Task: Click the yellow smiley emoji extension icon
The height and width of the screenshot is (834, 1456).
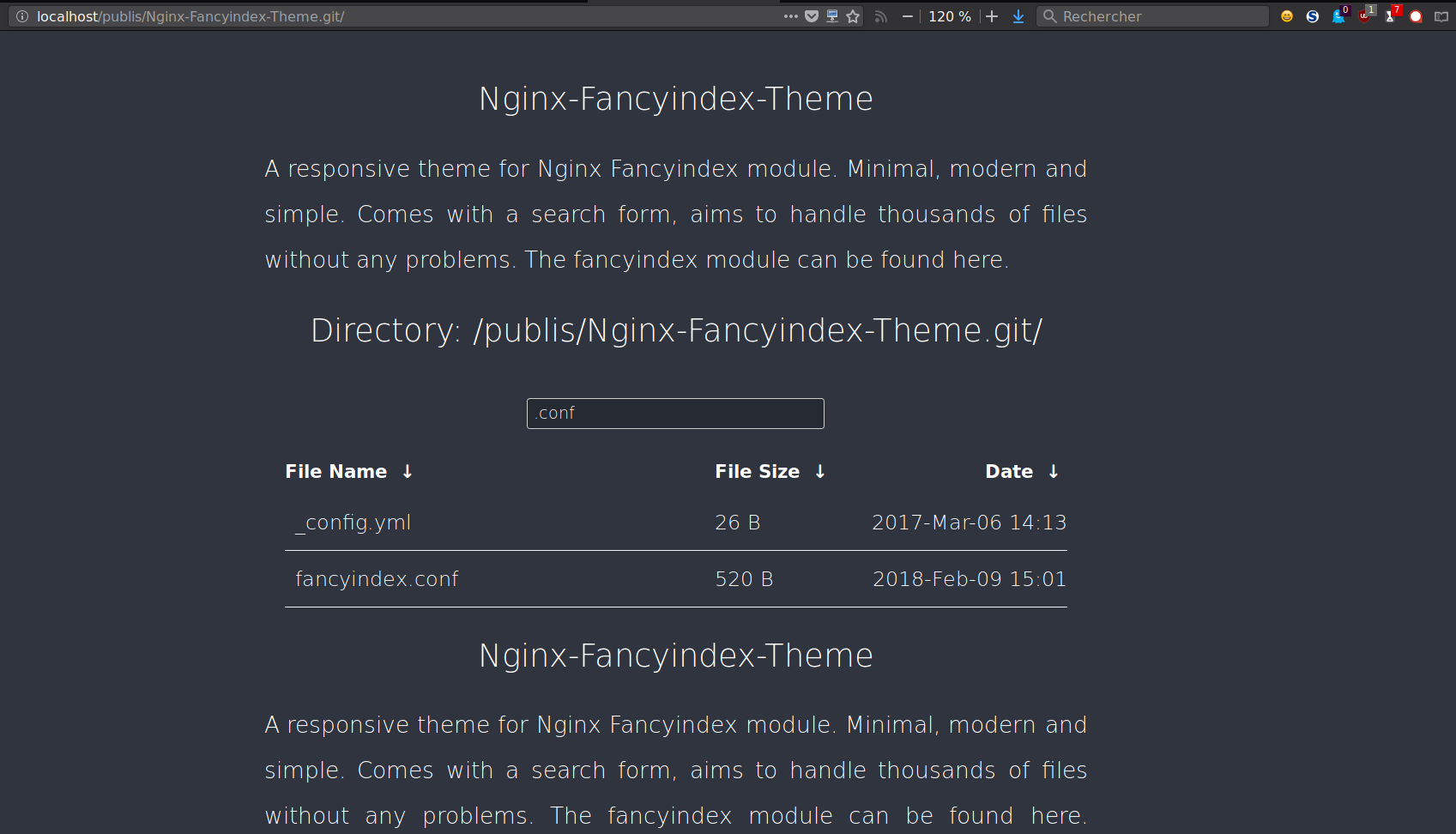Action: point(1287,16)
